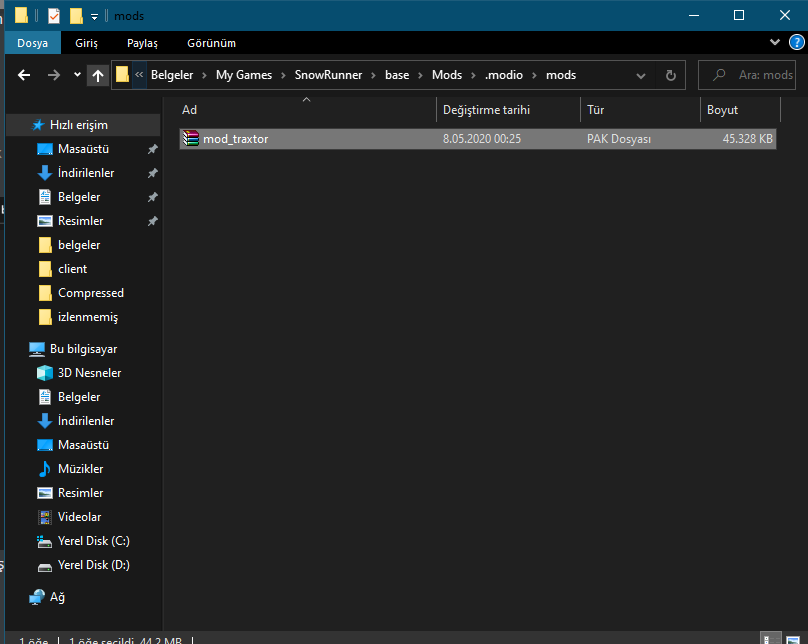The height and width of the screenshot is (644, 808).
Task: Refresh the mods folder view
Action: point(670,75)
